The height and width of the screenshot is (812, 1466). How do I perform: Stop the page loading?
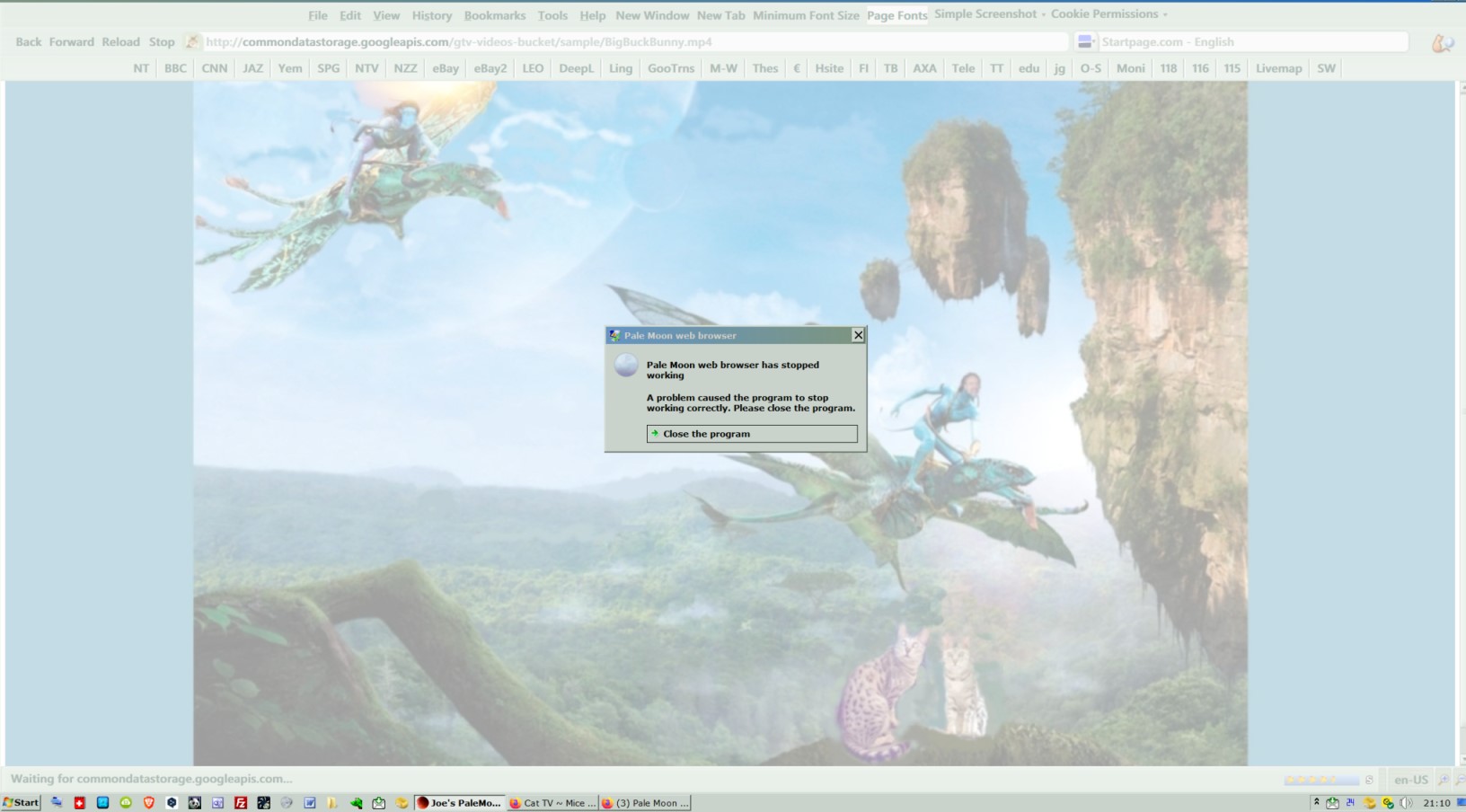point(162,42)
